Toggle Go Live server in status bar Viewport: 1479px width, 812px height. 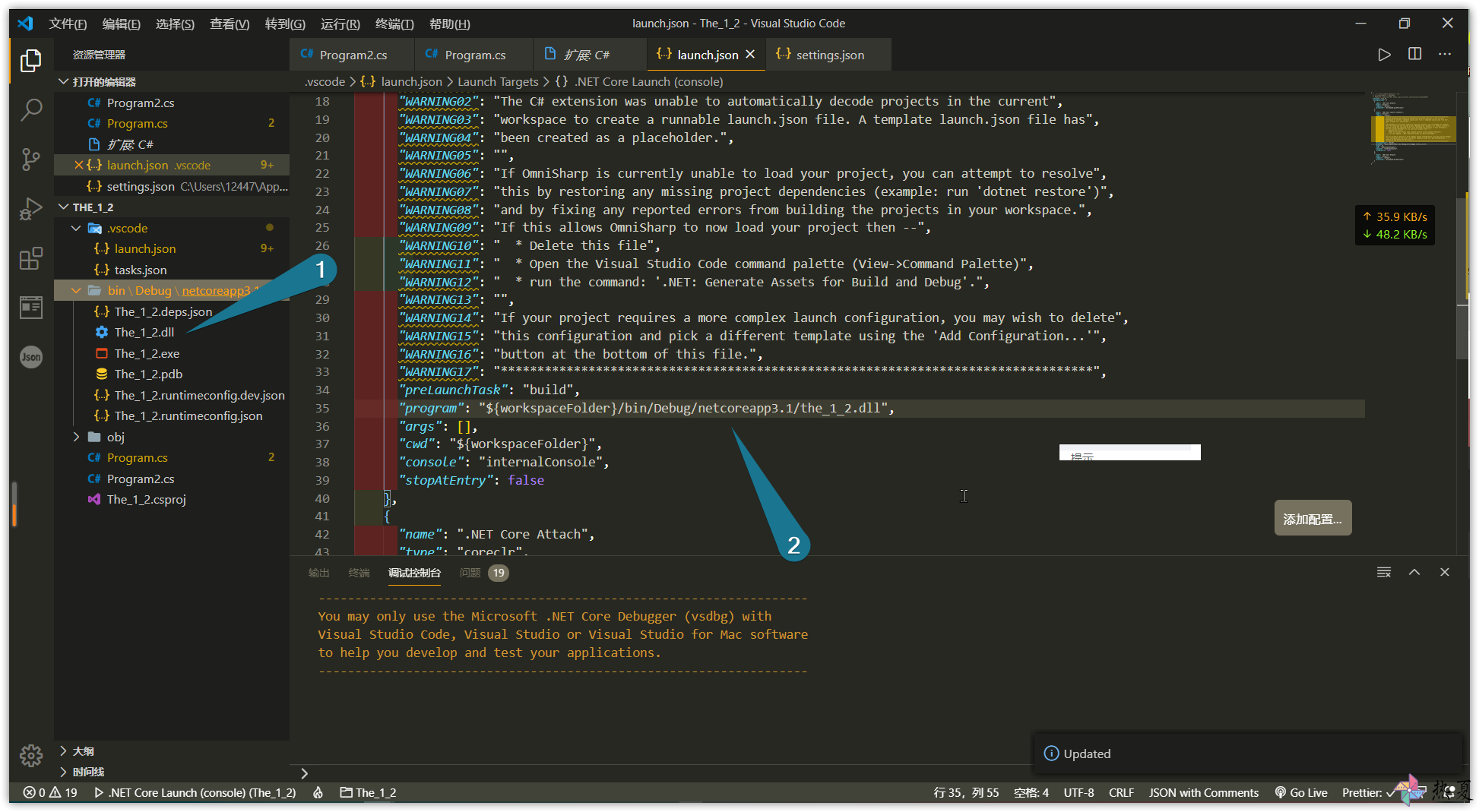(1301, 792)
